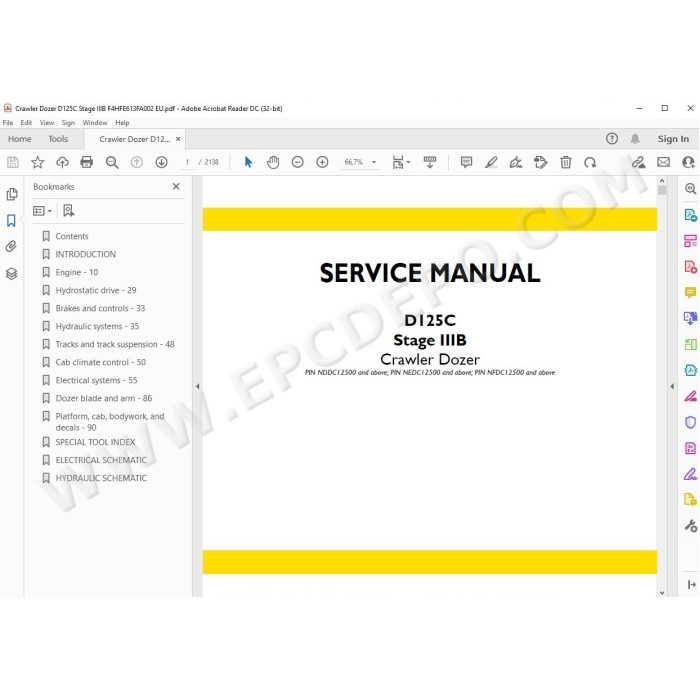Image resolution: width=700 pixels, height=700 pixels.
Task: Open Export PDF tool in right pane
Action: pyautogui.click(x=690, y=216)
